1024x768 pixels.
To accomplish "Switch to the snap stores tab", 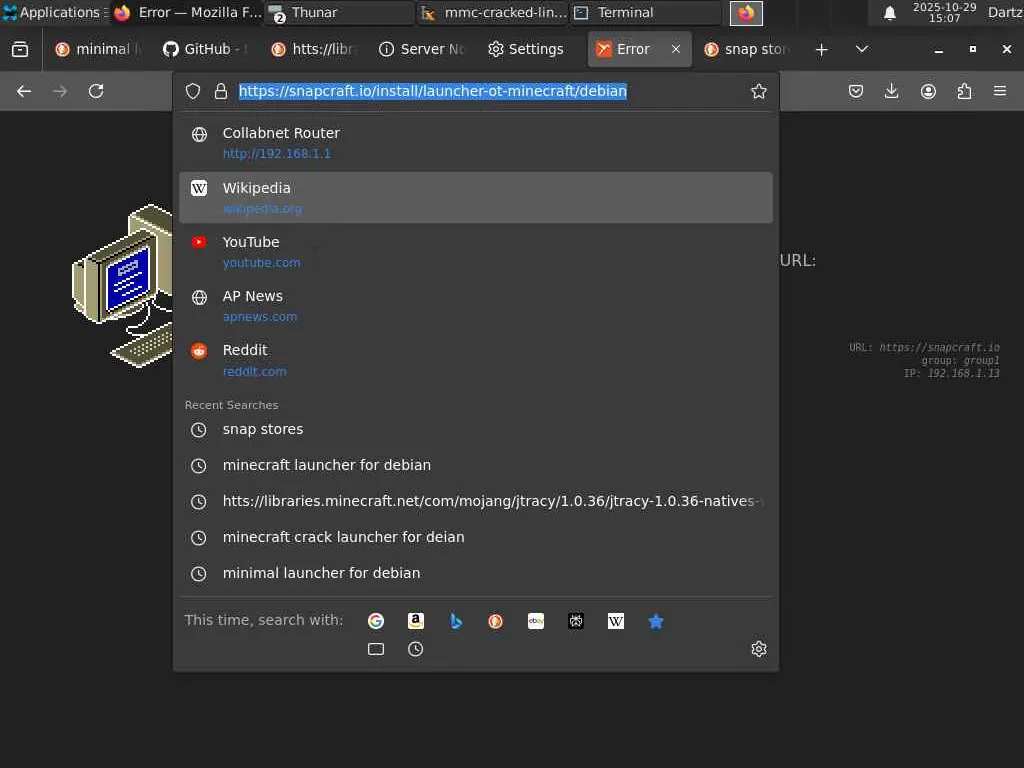I will 747,50.
